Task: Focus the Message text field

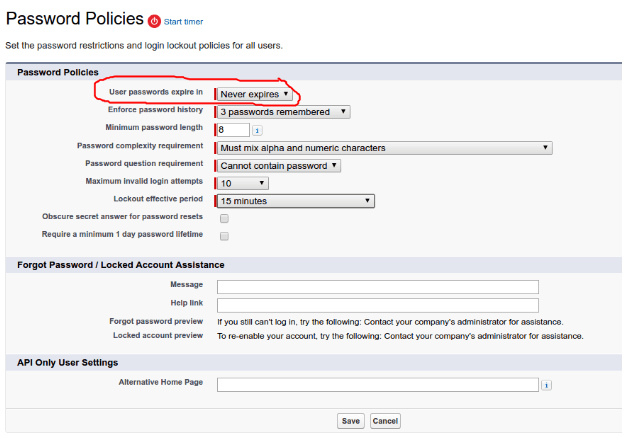Action: pos(377,287)
